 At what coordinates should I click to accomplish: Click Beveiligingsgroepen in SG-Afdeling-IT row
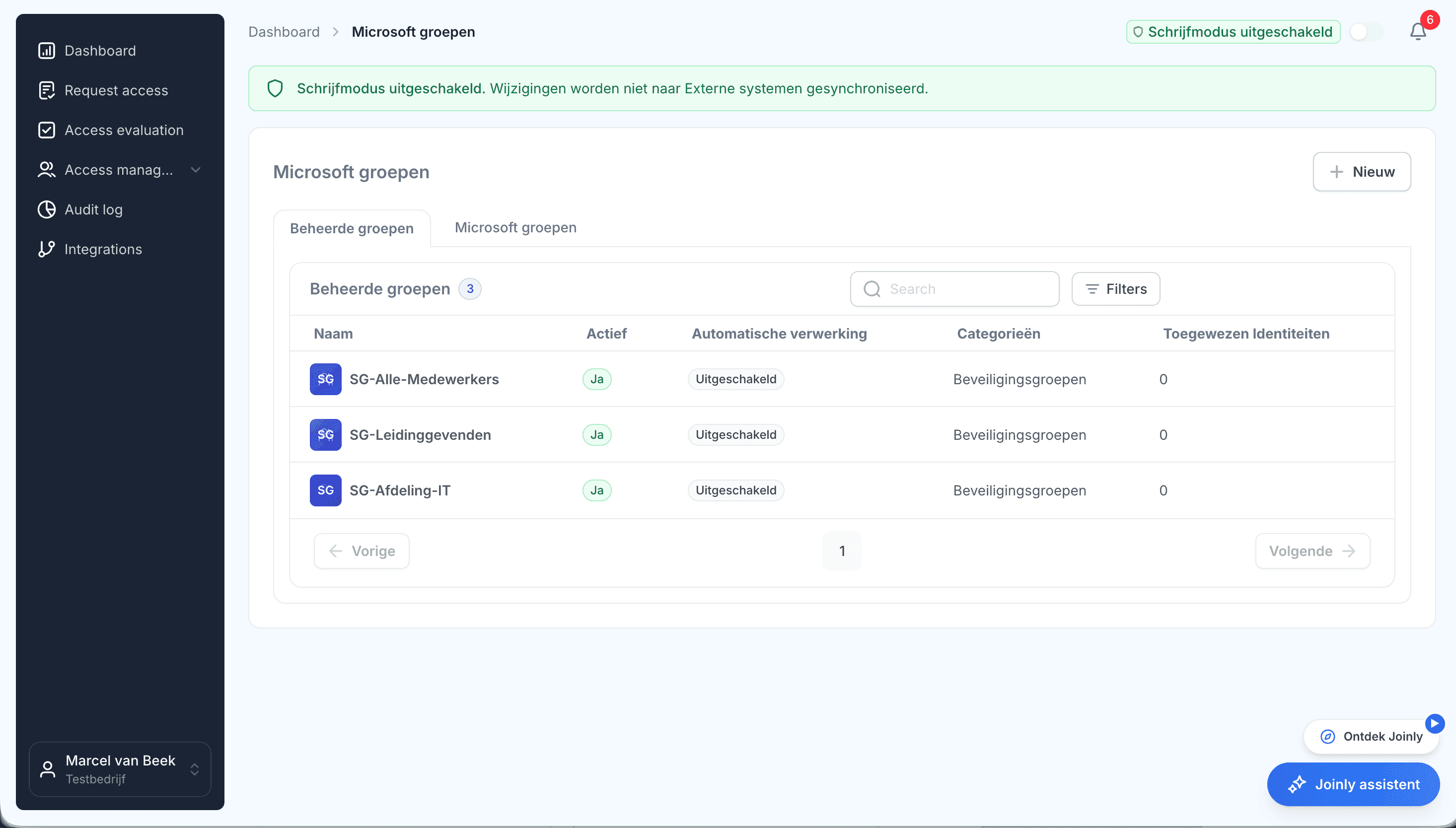tap(1020, 490)
